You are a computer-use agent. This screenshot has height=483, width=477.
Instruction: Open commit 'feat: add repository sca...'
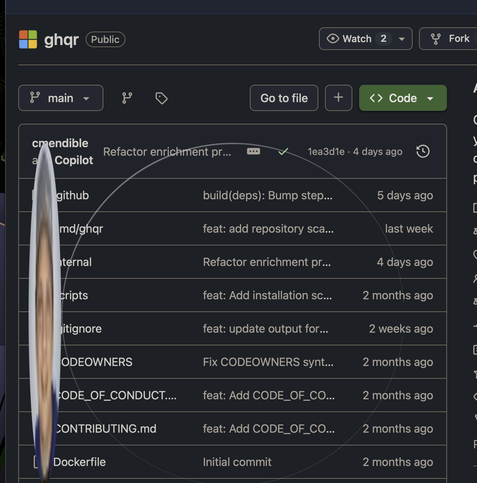pyautogui.click(x=268, y=229)
